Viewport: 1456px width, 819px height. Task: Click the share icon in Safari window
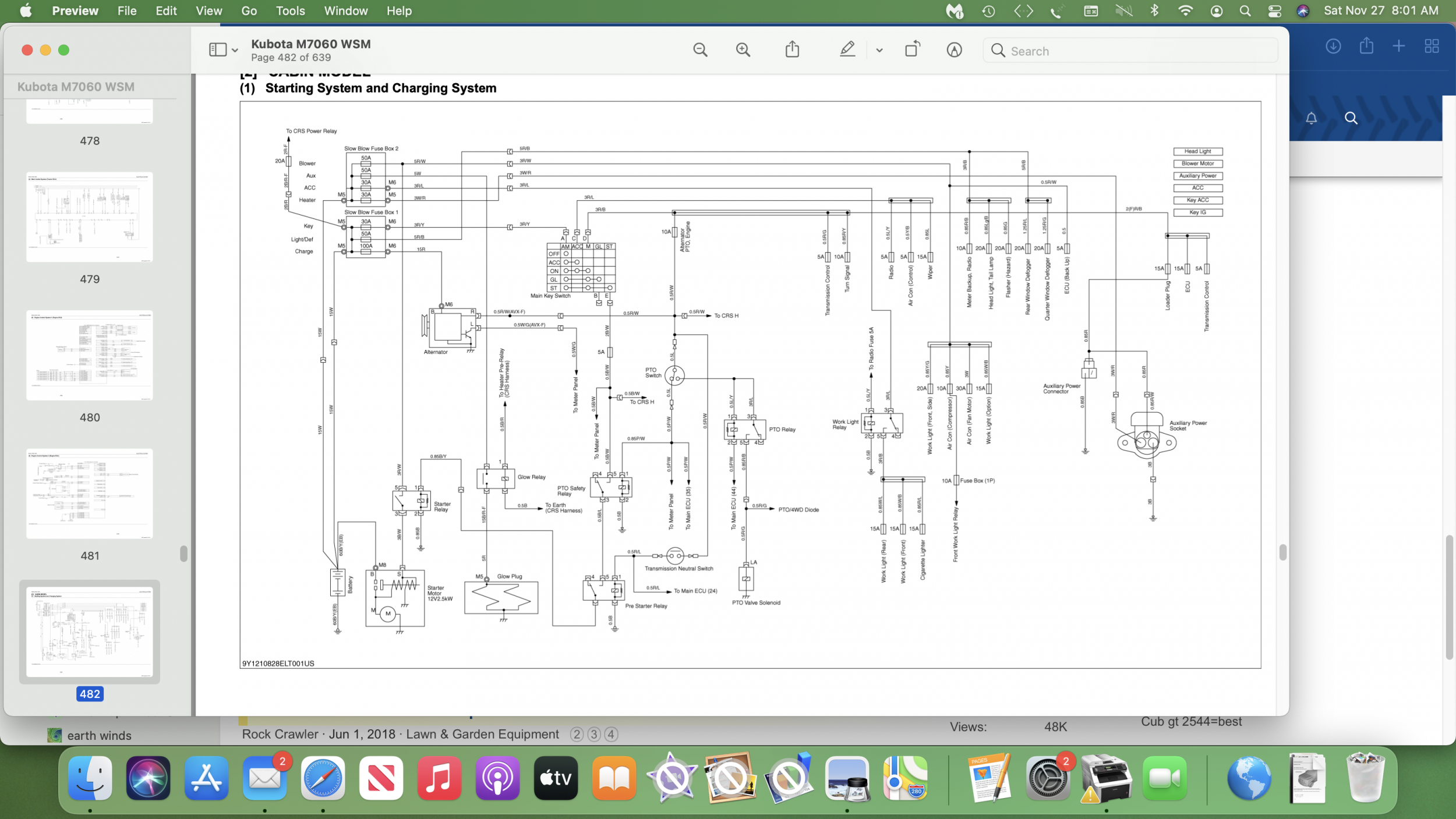1366,45
